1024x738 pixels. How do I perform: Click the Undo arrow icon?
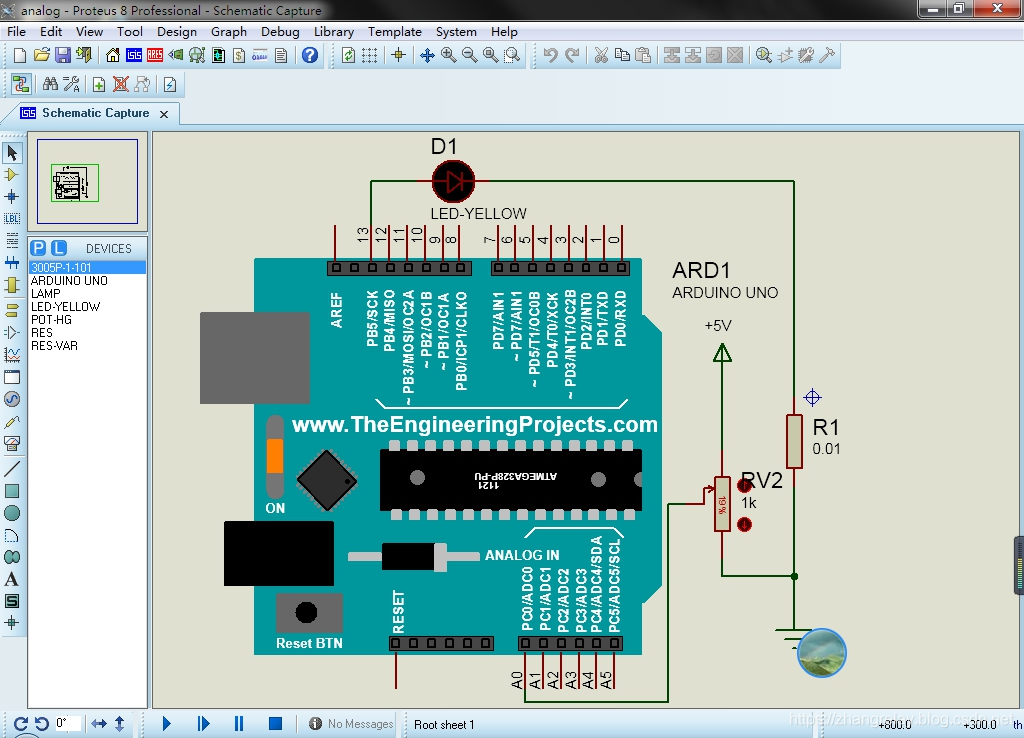click(551, 56)
